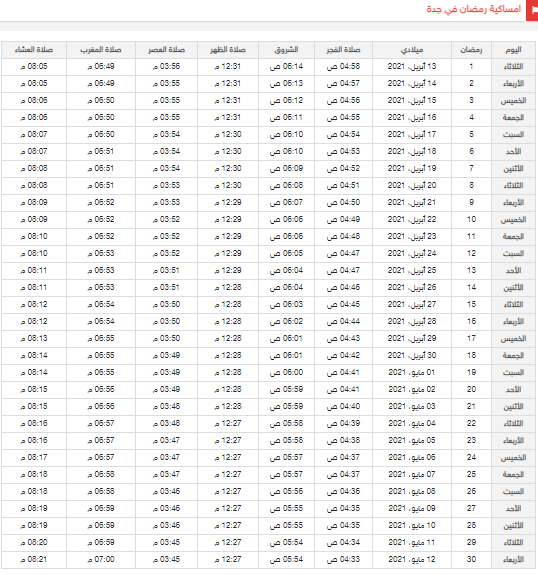Select the Fajr time 04:58 cell

coord(343,67)
